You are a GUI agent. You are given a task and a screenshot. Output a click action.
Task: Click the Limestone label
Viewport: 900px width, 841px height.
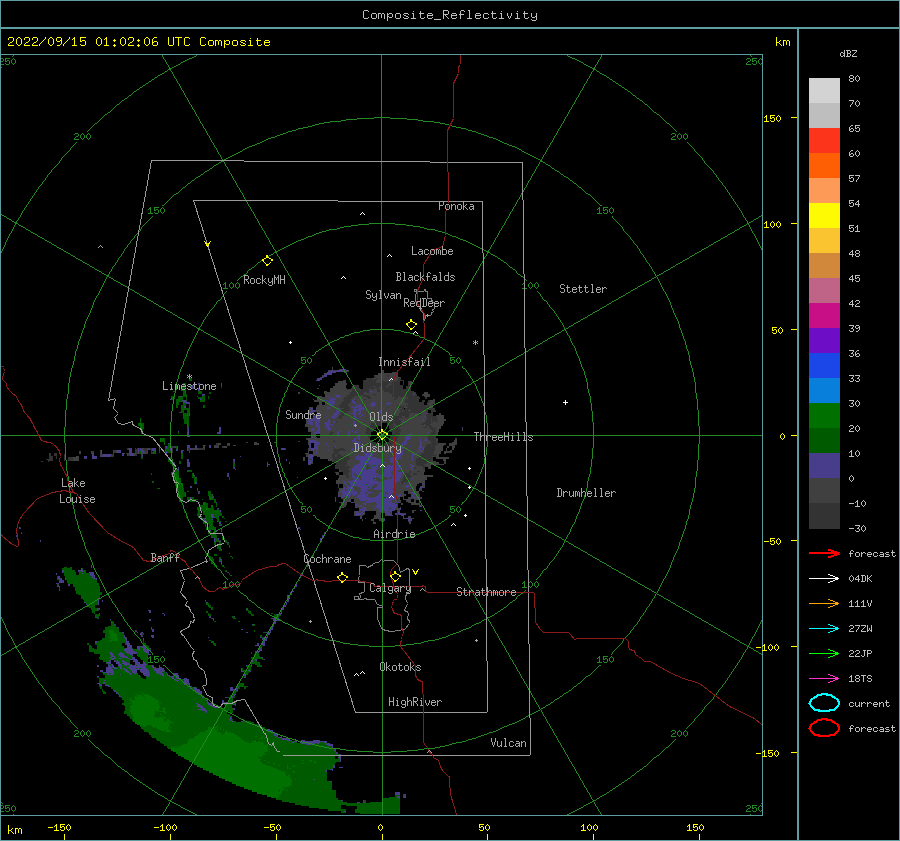click(189, 386)
